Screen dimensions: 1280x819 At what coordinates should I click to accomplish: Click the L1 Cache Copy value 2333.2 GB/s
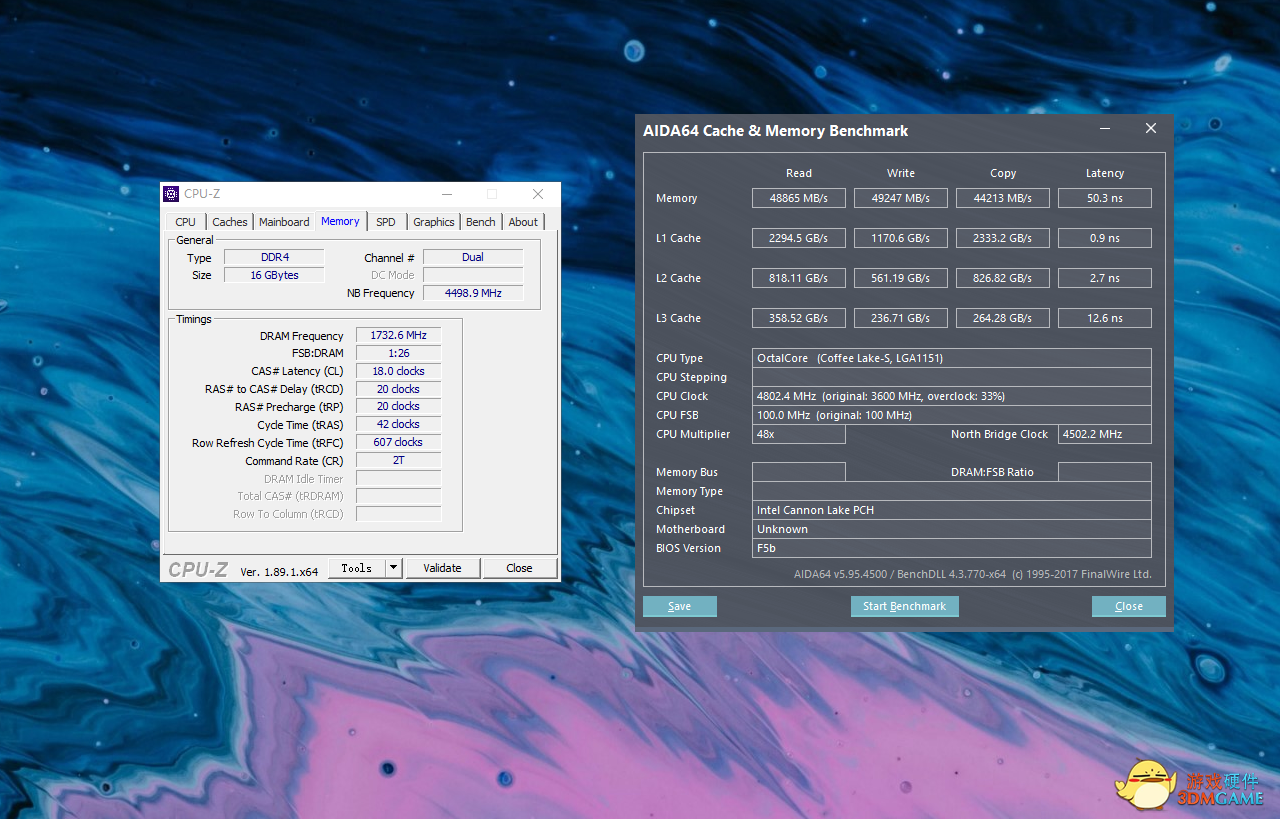coord(1003,238)
